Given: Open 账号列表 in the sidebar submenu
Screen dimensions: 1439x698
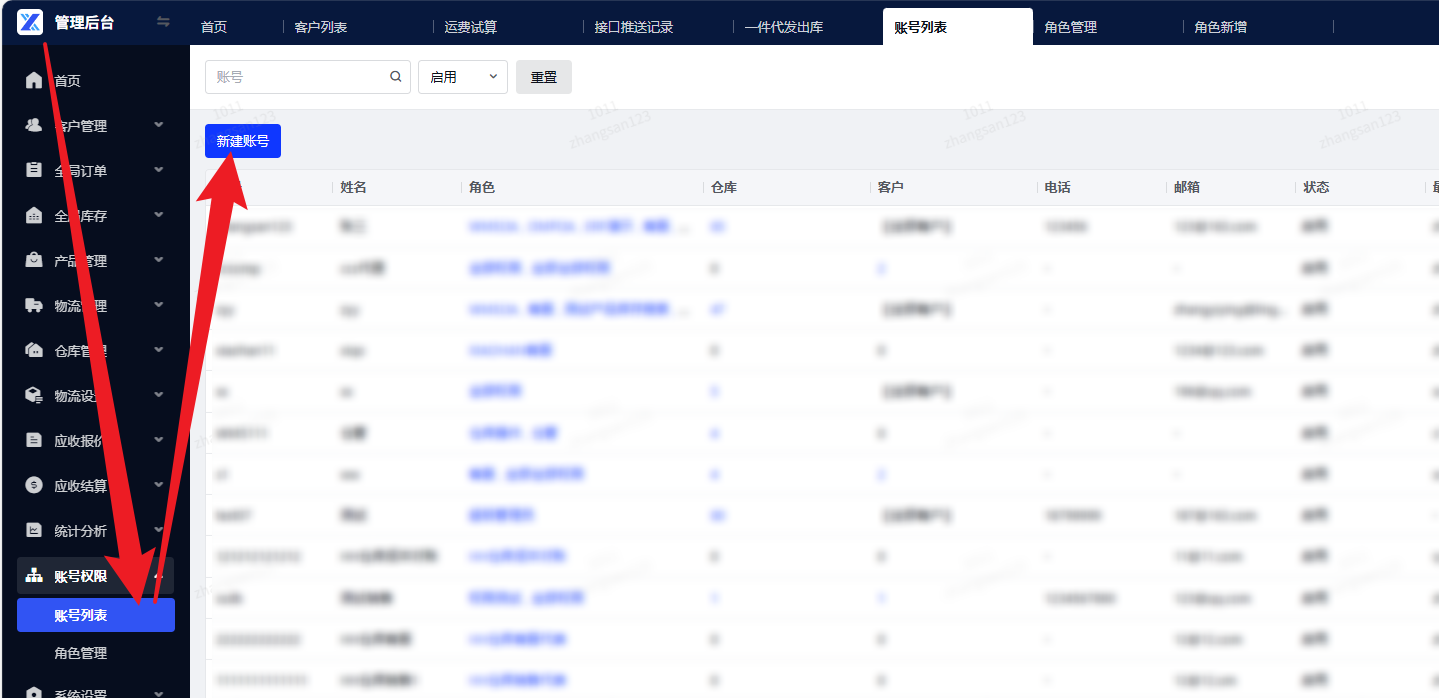Looking at the screenshot, I should (x=96, y=615).
